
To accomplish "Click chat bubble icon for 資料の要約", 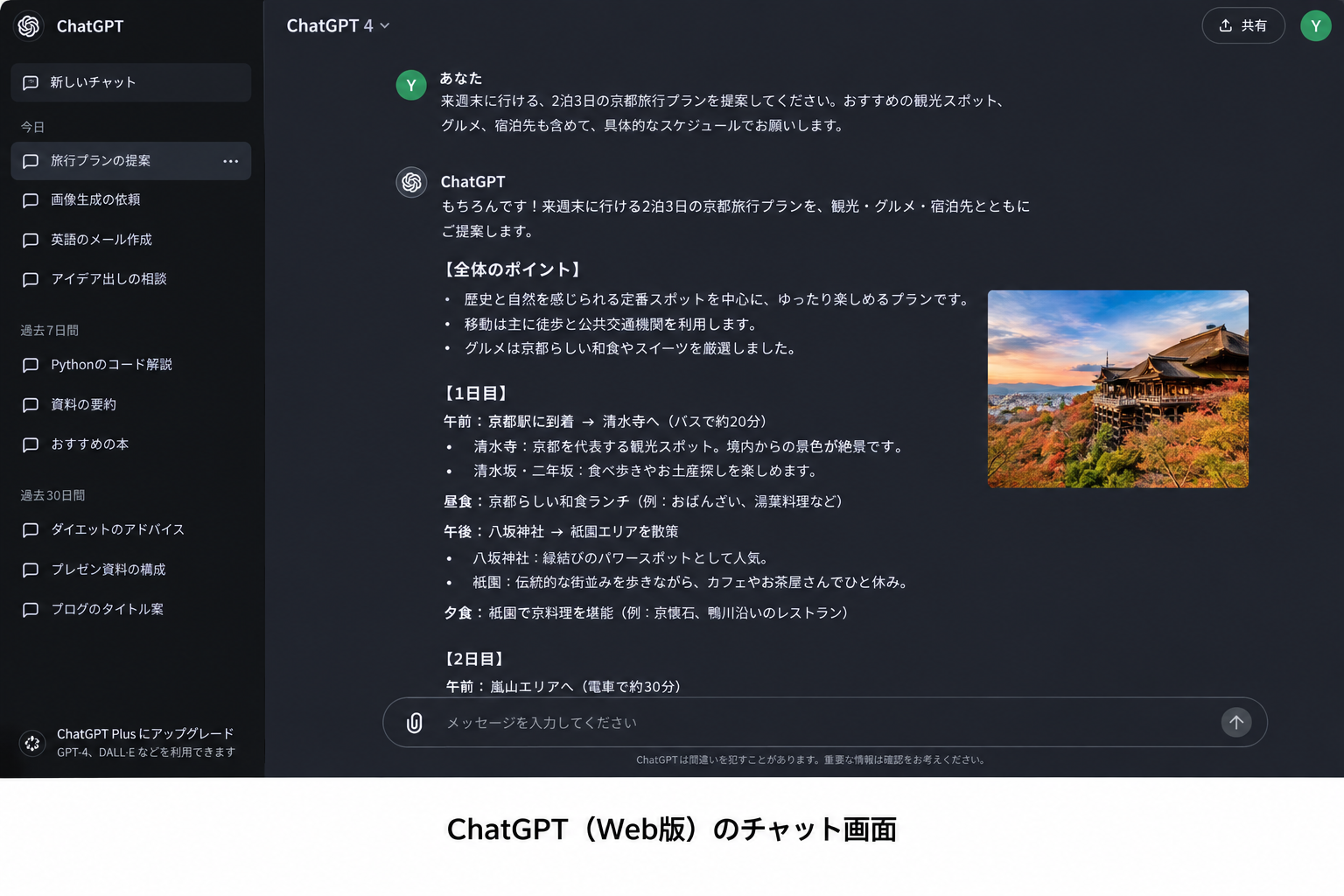I will coord(31,405).
